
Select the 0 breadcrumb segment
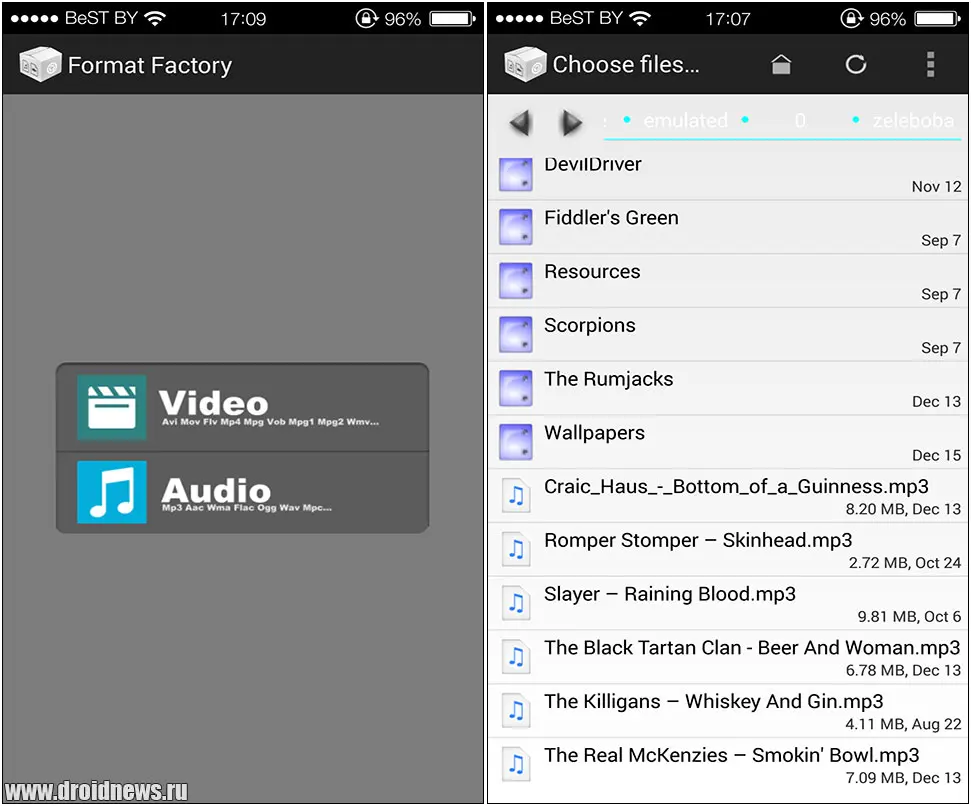point(800,120)
